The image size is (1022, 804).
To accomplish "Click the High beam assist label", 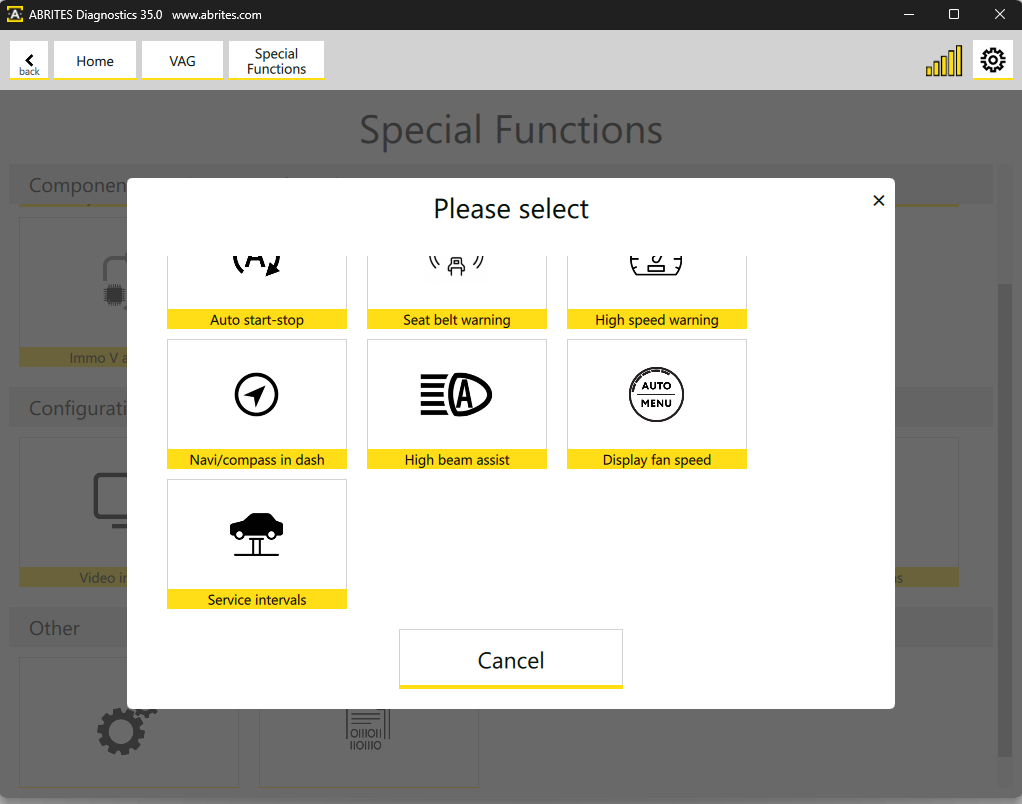I will point(456,459).
